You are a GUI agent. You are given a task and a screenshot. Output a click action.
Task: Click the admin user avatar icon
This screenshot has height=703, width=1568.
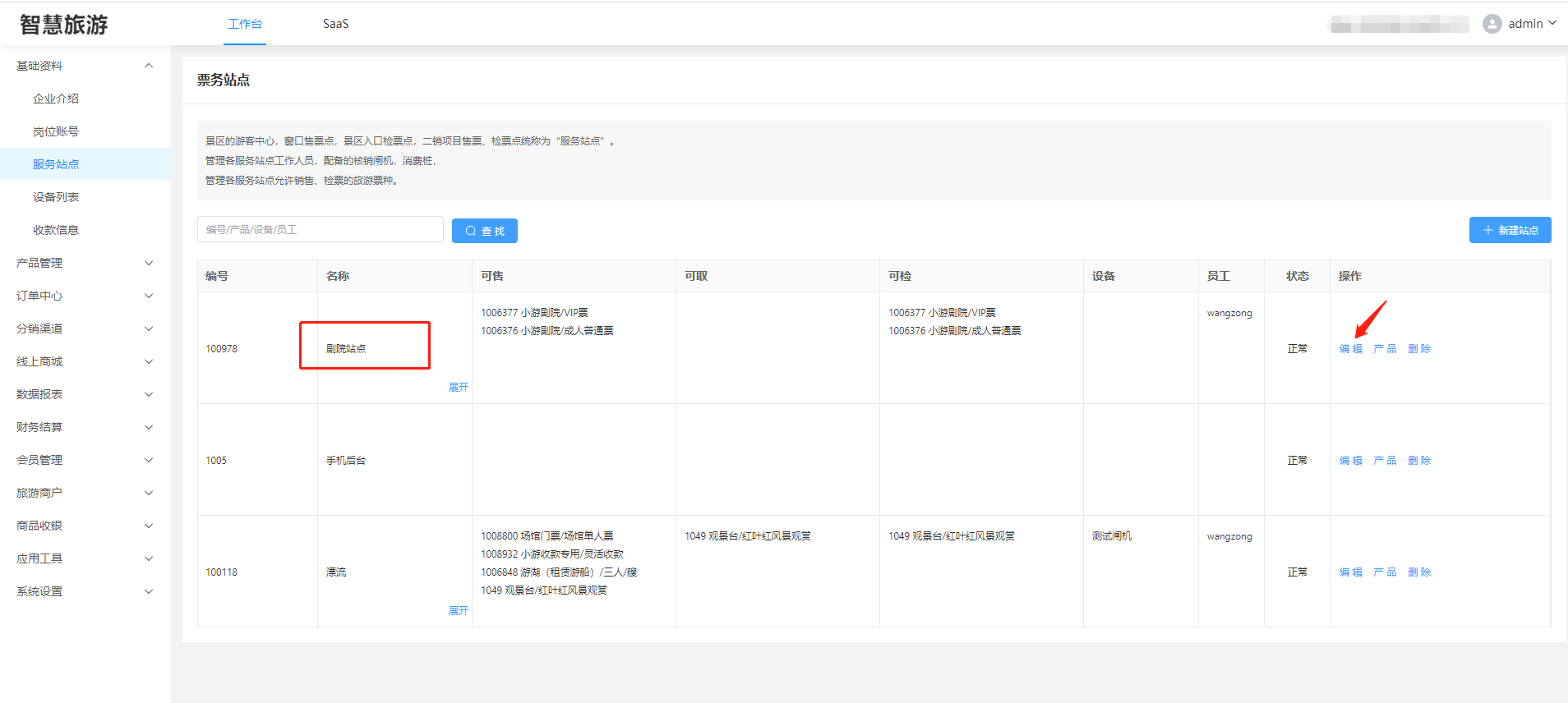tap(1492, 24)
